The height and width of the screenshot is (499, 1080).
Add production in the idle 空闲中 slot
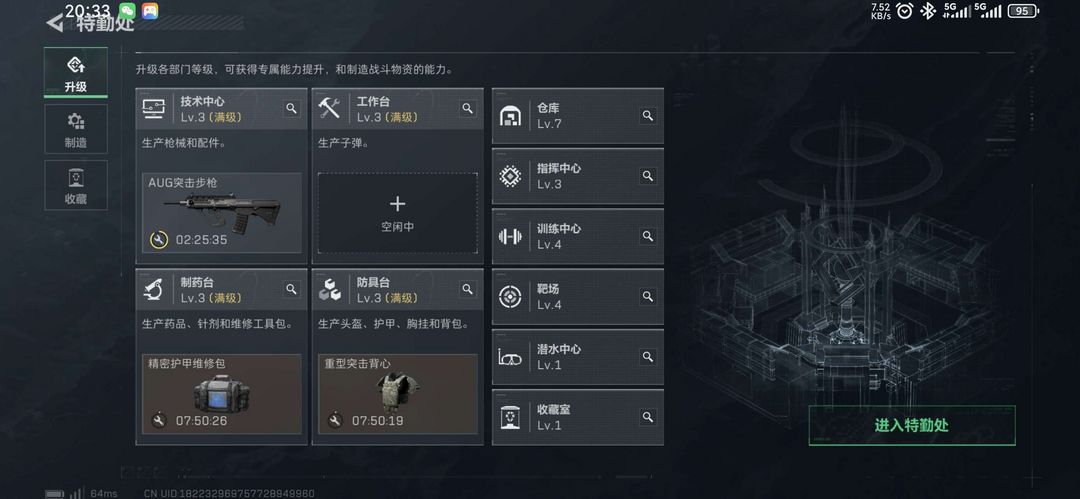pos(397,213)
